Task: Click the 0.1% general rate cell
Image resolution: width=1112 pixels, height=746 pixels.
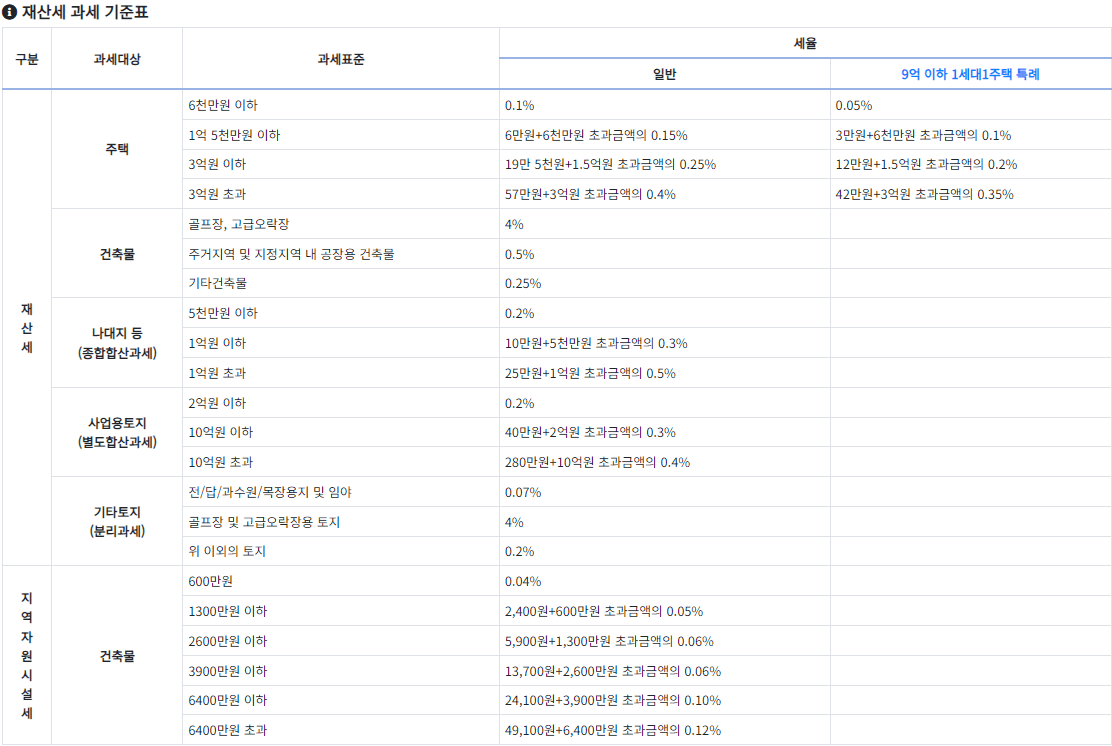Action: [x=665, y=105]
